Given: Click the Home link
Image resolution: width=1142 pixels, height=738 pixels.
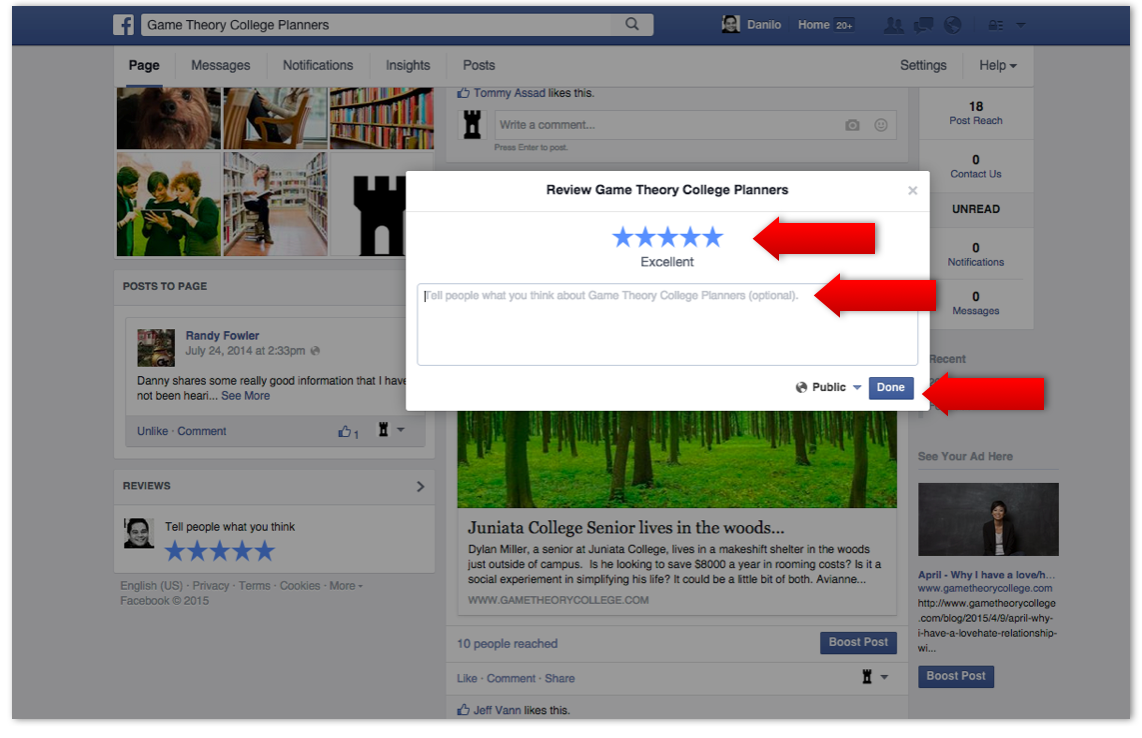Looking at the screenshot, I should coord(814,25).
